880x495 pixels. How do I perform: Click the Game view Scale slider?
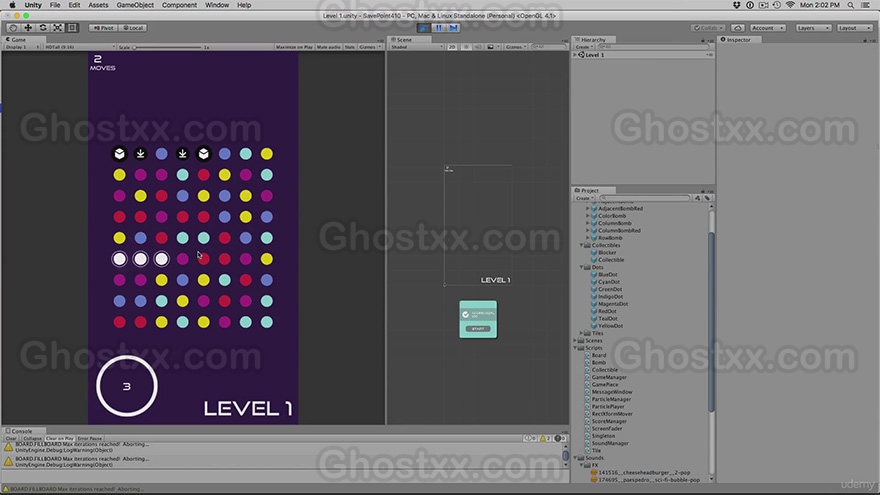(x=167, y=47)
